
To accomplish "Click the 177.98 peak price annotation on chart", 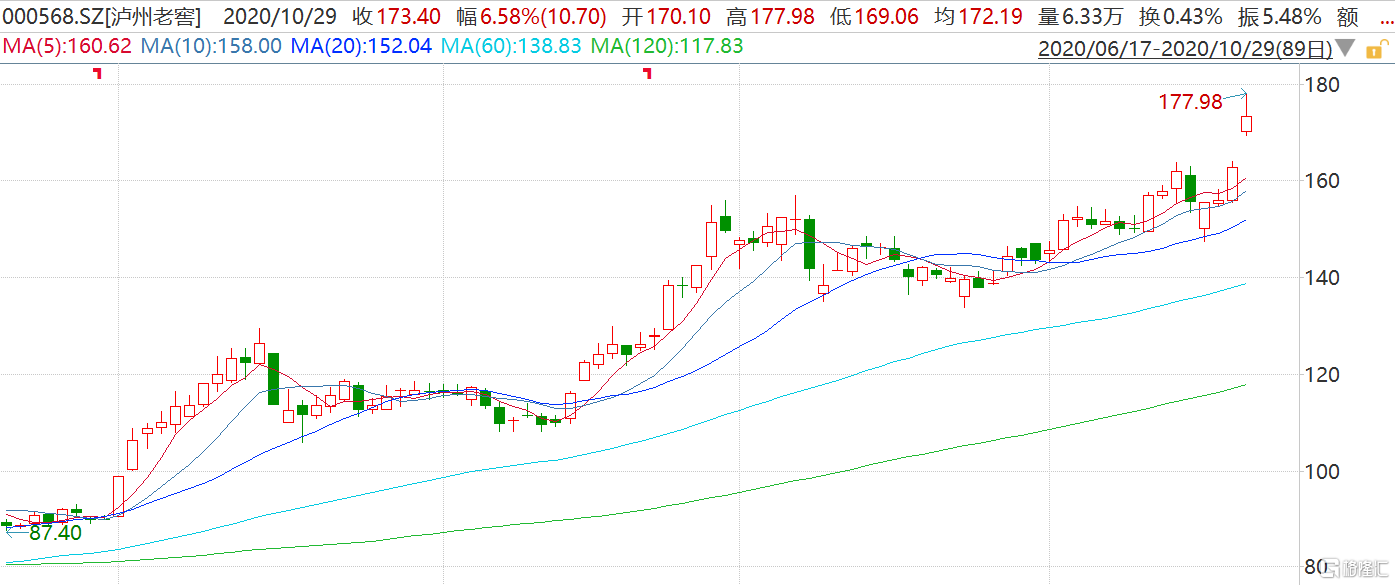I will pyautogui.click(x=1190, y=102).
